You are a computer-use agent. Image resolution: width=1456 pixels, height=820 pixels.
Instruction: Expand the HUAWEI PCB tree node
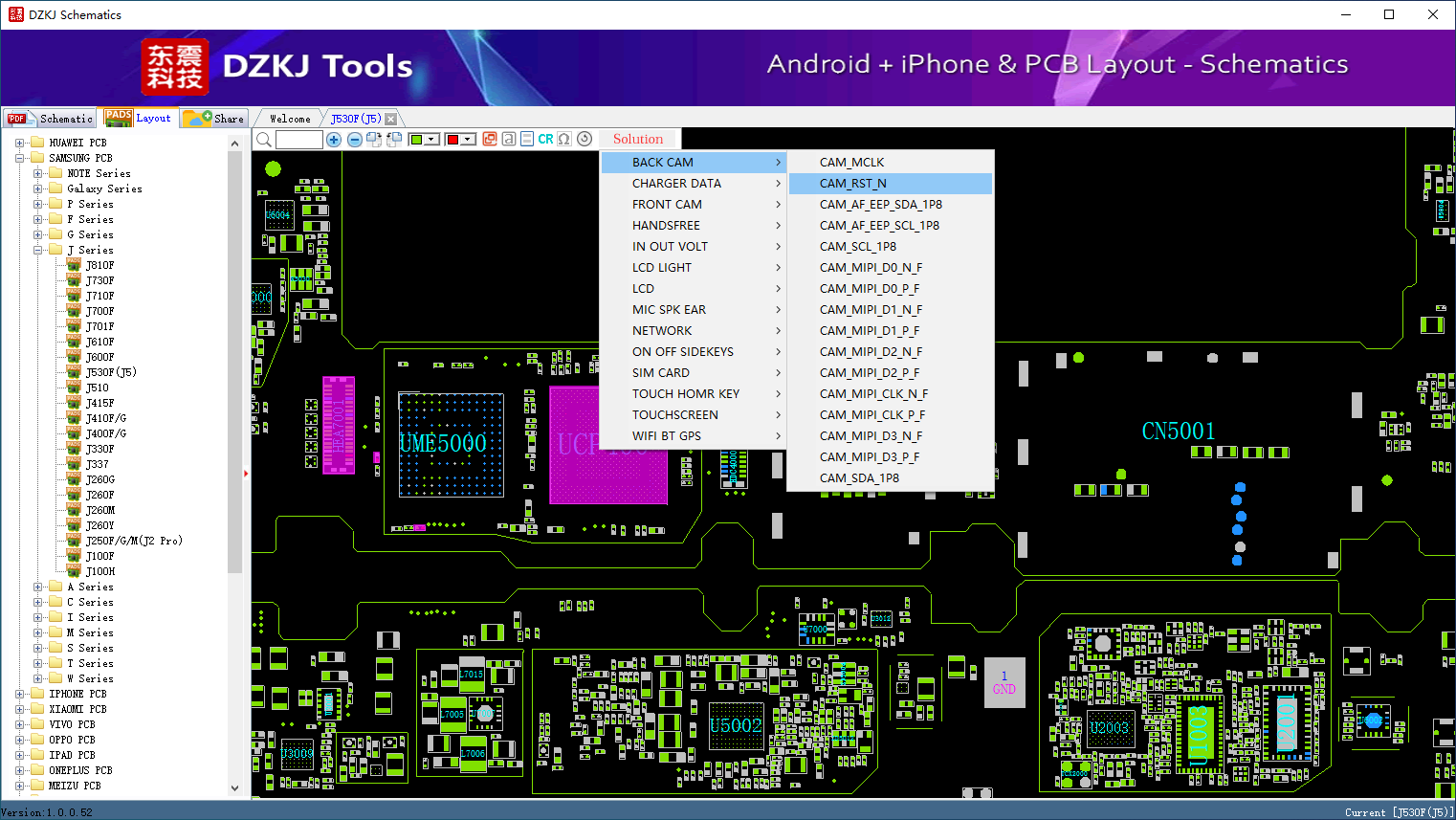click(19, 143)
